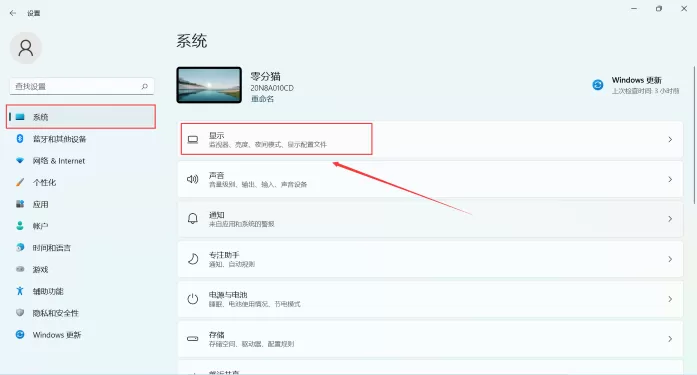
Task: Click the Bluetooth icon in the sidebar
Action: pos(20,139)
